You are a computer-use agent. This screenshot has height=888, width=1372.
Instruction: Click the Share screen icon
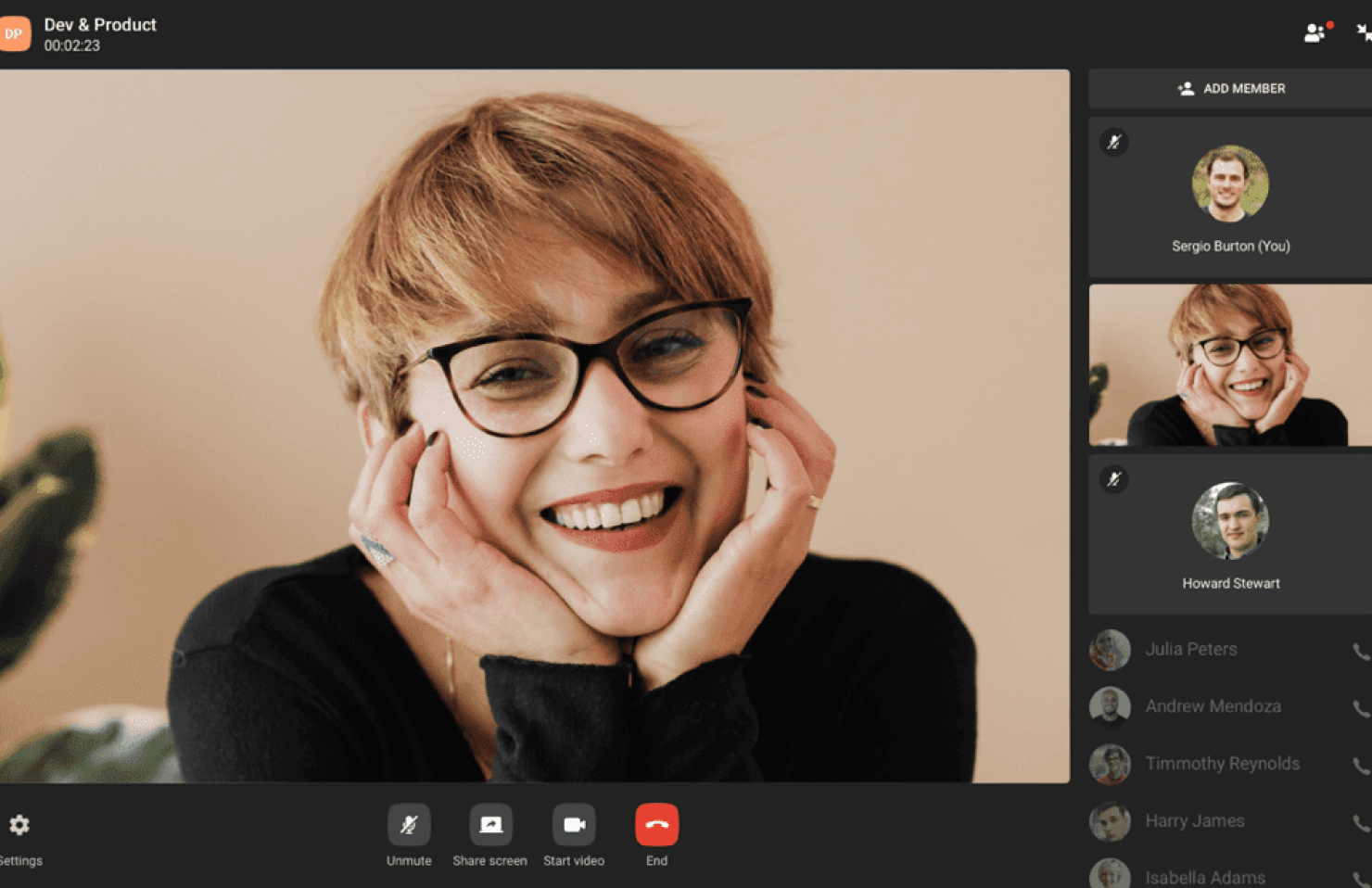(489, 825)
